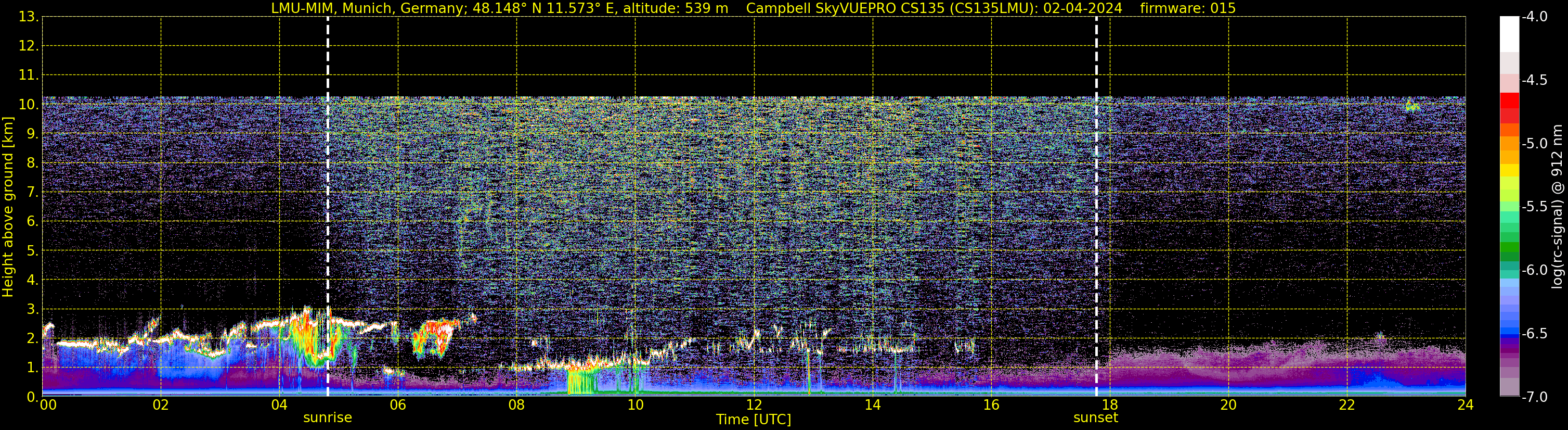Image resolution: width=1568 pixels, height=430 pixels.
Task: Click the height tick label 11
Action: tap(28, 75)
